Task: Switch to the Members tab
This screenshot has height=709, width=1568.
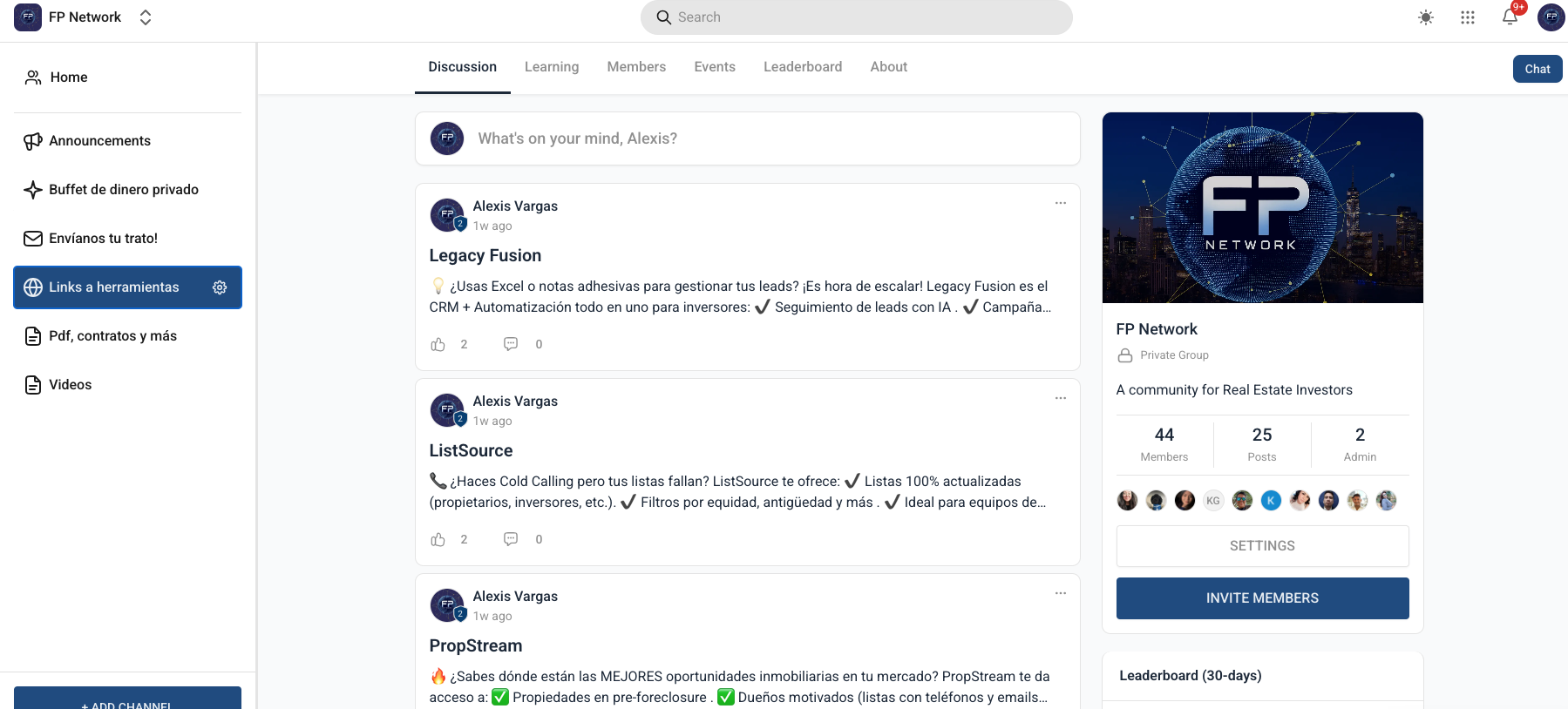Action: coord(636,67)
